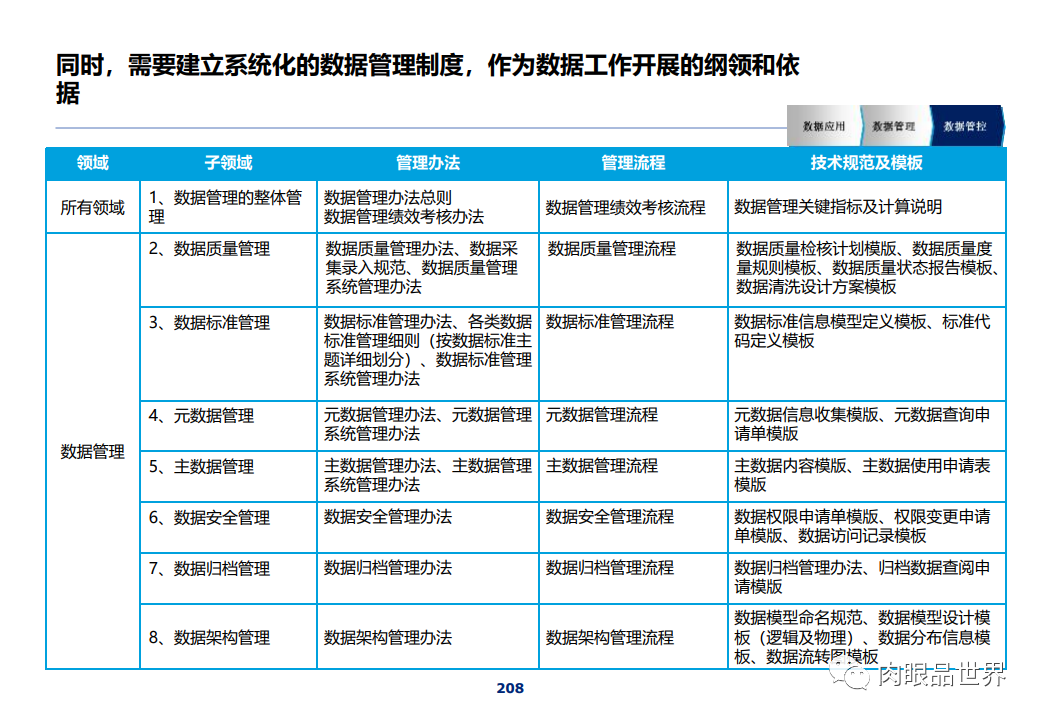Viewport: 1040px width, 720px height.
Task: Select the 数据管理关键指标及计算说明 cell
Action: (866, 208)
